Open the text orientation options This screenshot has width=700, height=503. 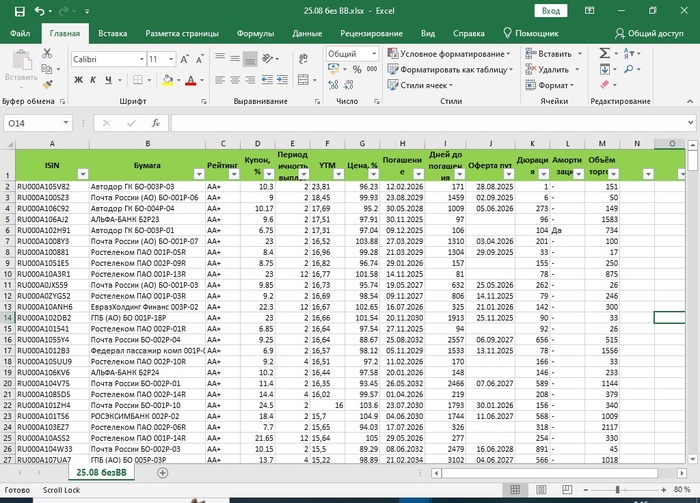pos(270,58)
